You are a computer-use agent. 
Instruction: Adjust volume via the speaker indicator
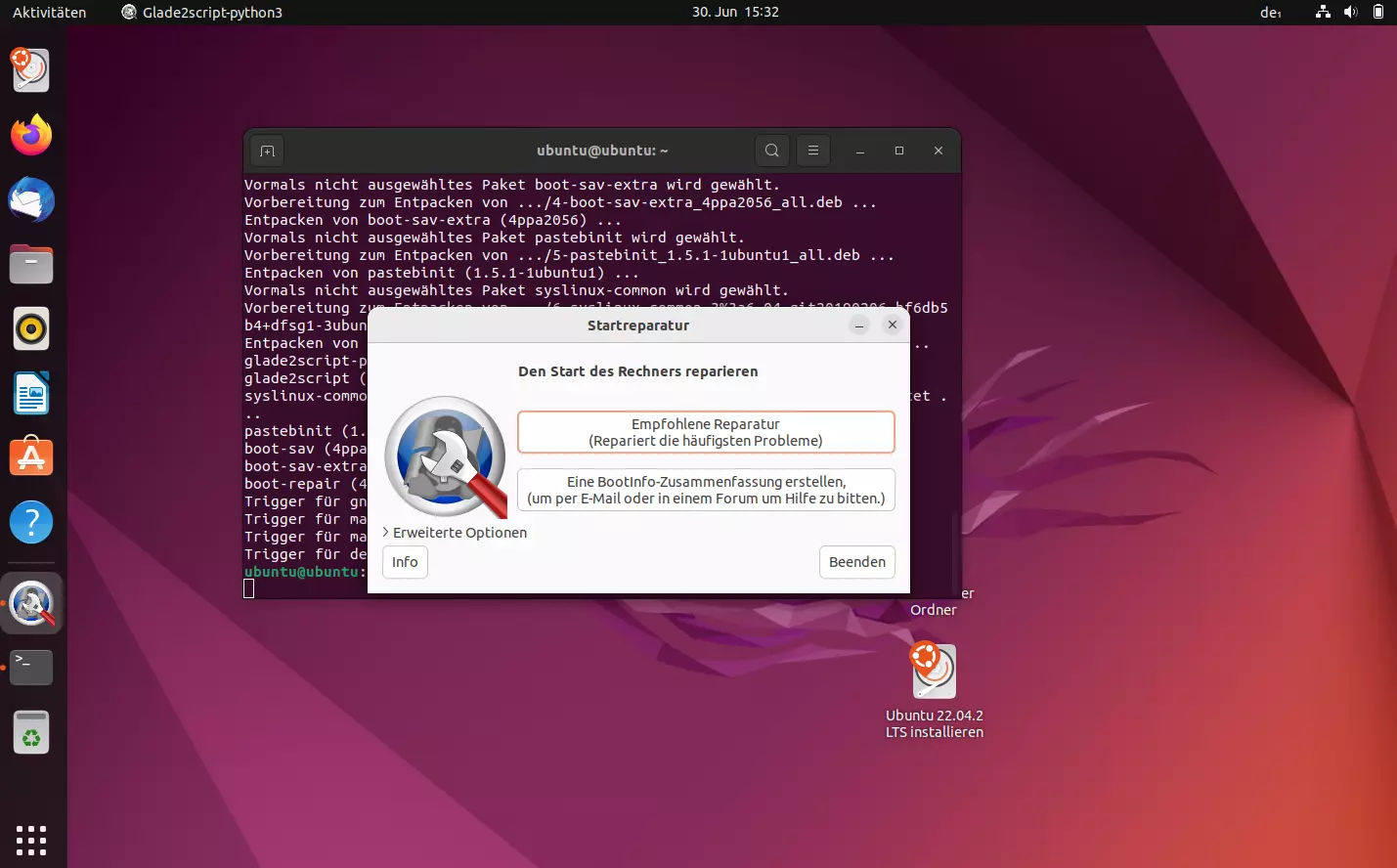(x=1350, y=13)
